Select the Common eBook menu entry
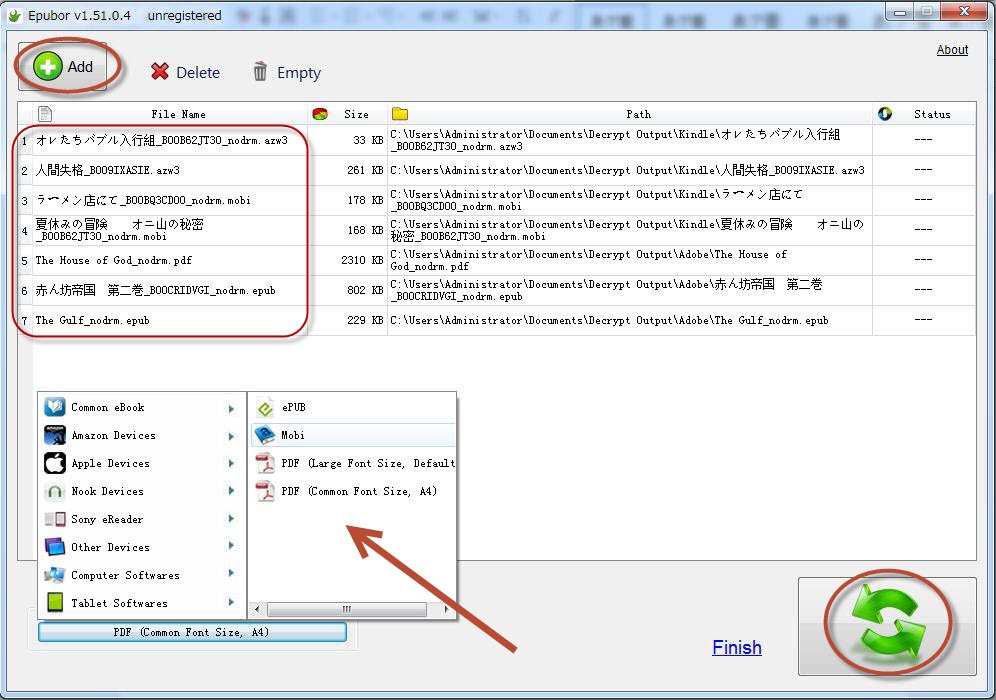Viewport: 996px width, 700px height. [x=142, y=407]
